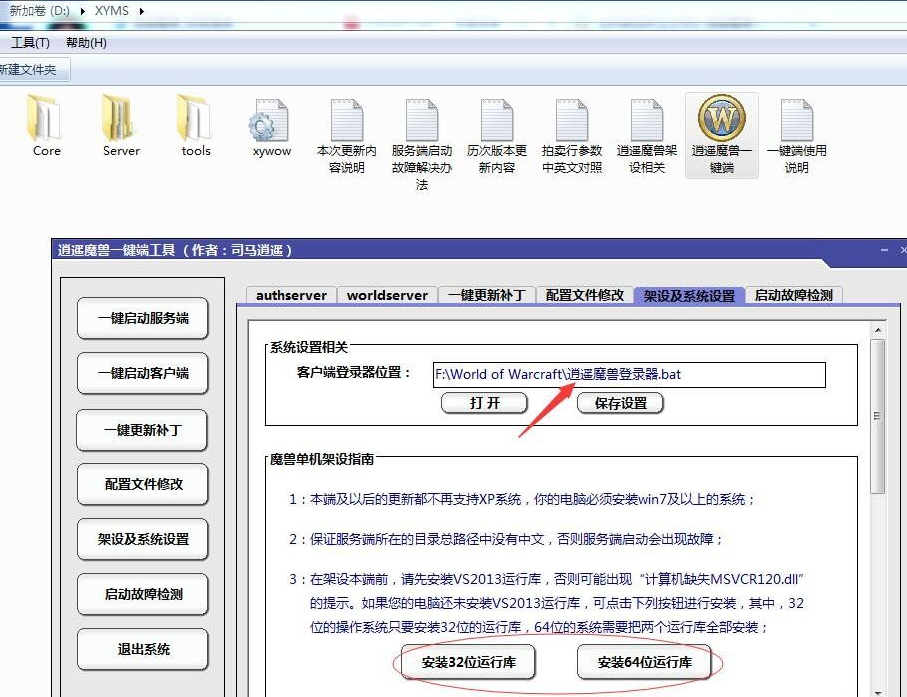Screen dimensions: 907x697
Task: Open the 服务端启动故障解决办法 document
Action: tap(421, 124)
